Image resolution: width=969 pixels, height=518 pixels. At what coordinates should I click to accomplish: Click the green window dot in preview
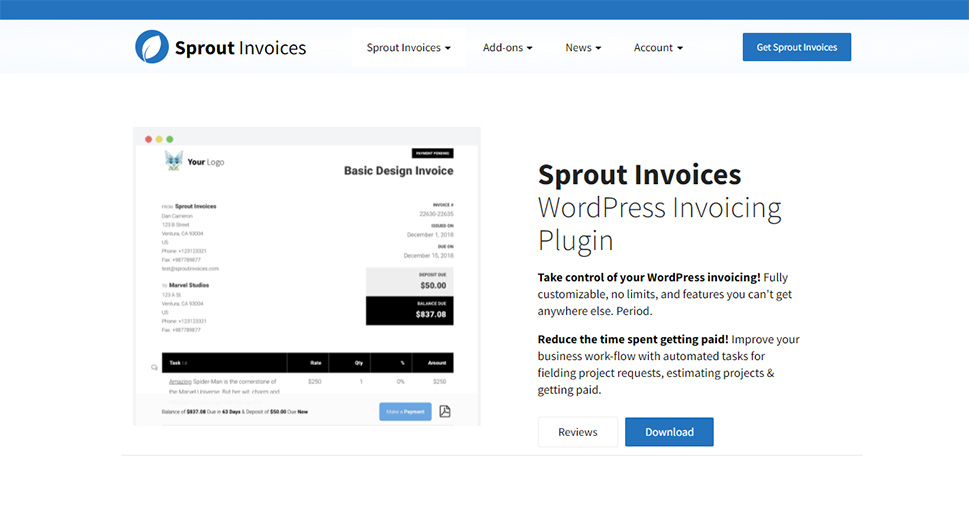tap(170, 139)
